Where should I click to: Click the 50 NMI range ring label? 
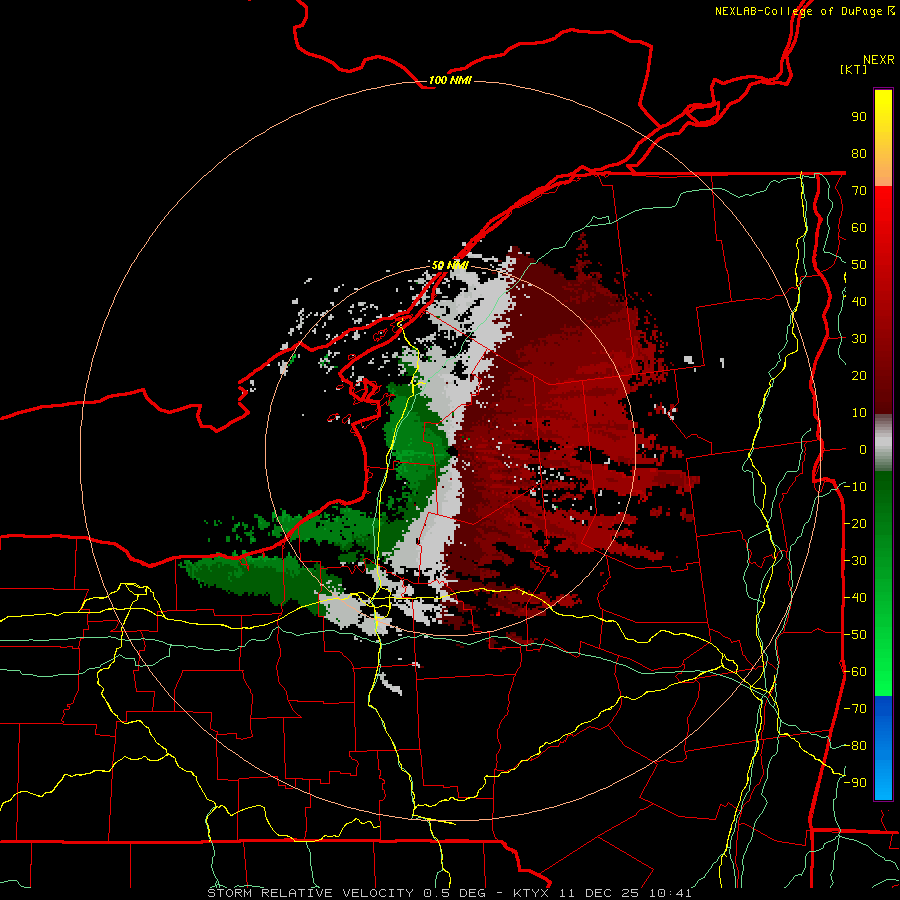pyautogui.click(x=450, y=265)
